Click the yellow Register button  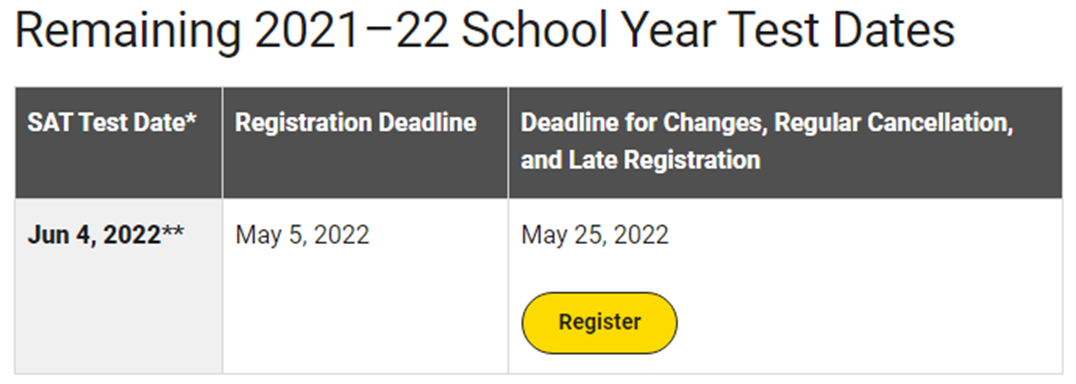(599, 322)
